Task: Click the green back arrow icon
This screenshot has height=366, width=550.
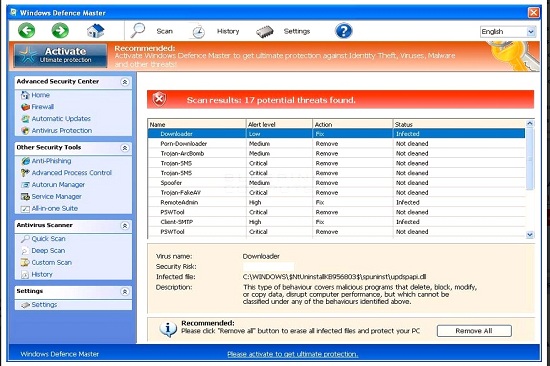Action: click(x=27, y=31)
